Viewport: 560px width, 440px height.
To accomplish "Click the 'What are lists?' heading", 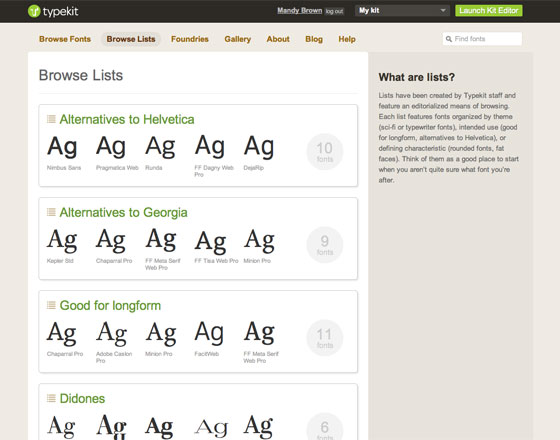I will (416, 77).
